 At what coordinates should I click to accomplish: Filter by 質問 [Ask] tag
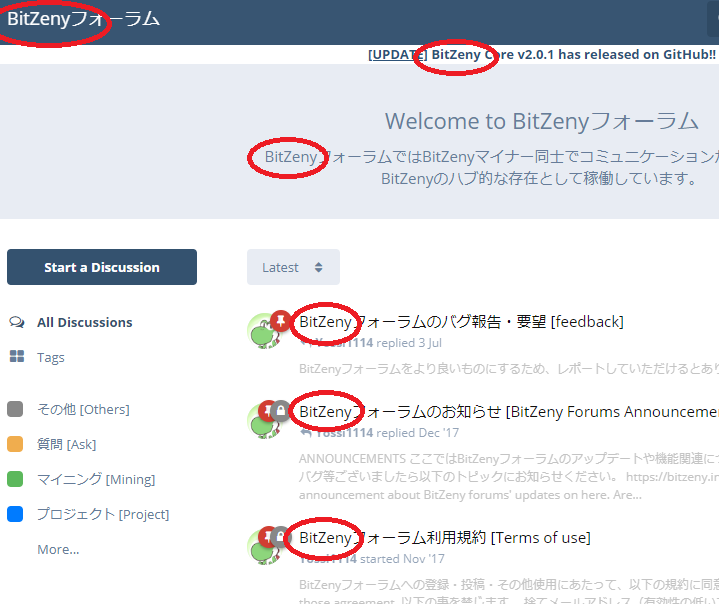pos(66,444)
